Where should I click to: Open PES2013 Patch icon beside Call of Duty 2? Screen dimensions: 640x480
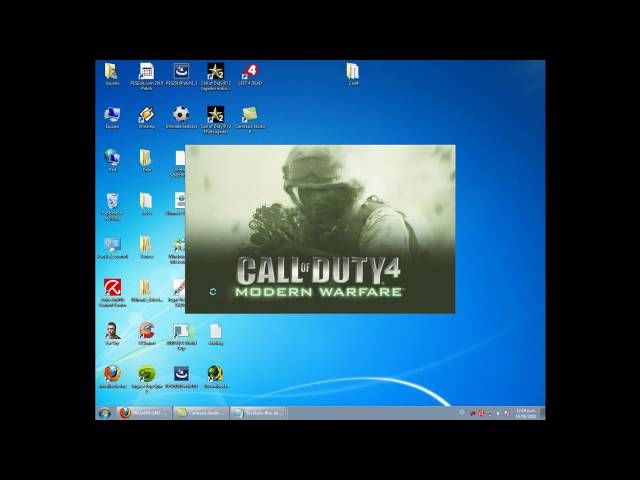(x=181, y=73)
